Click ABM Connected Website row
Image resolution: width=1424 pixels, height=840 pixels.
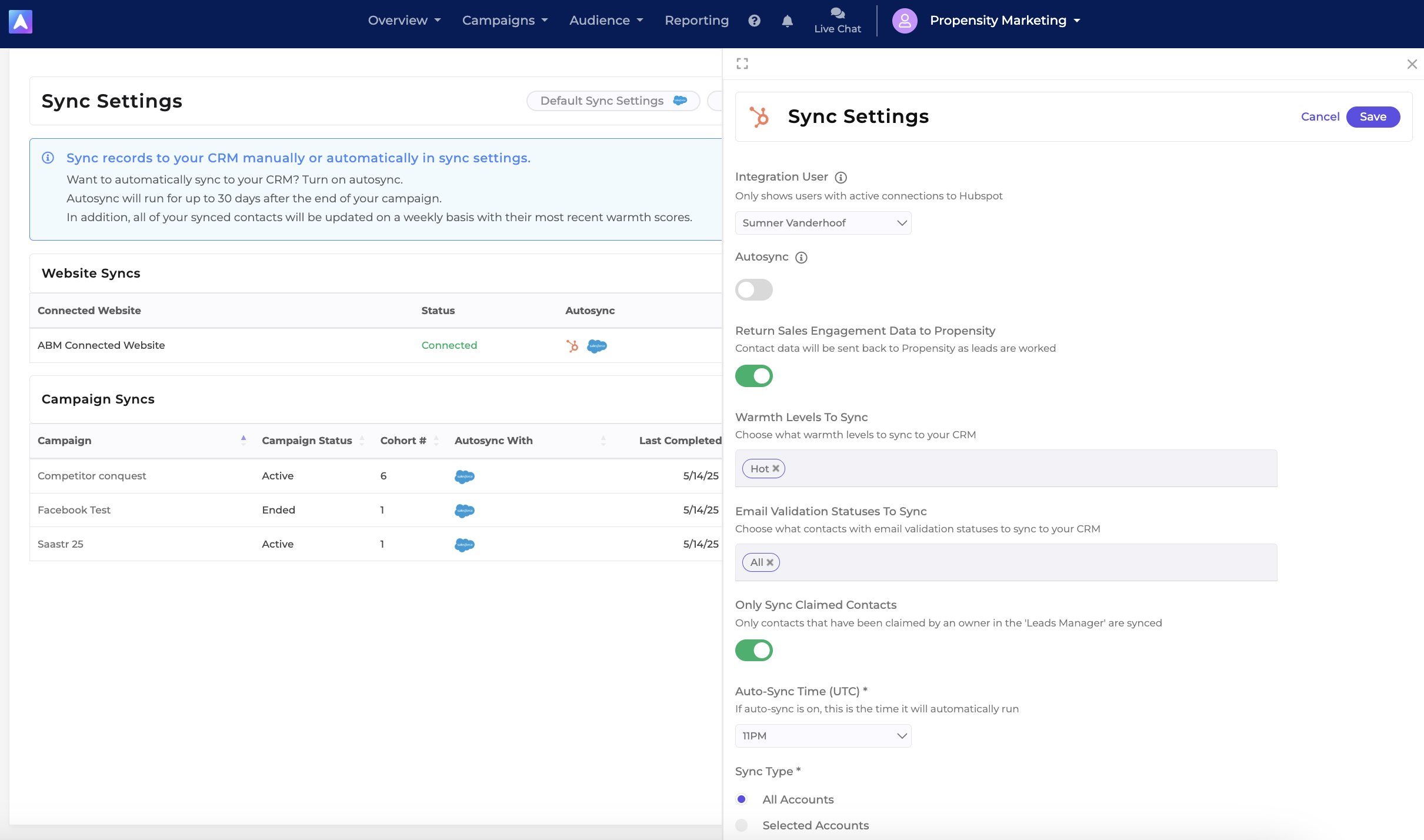click(x=376, y=345)
